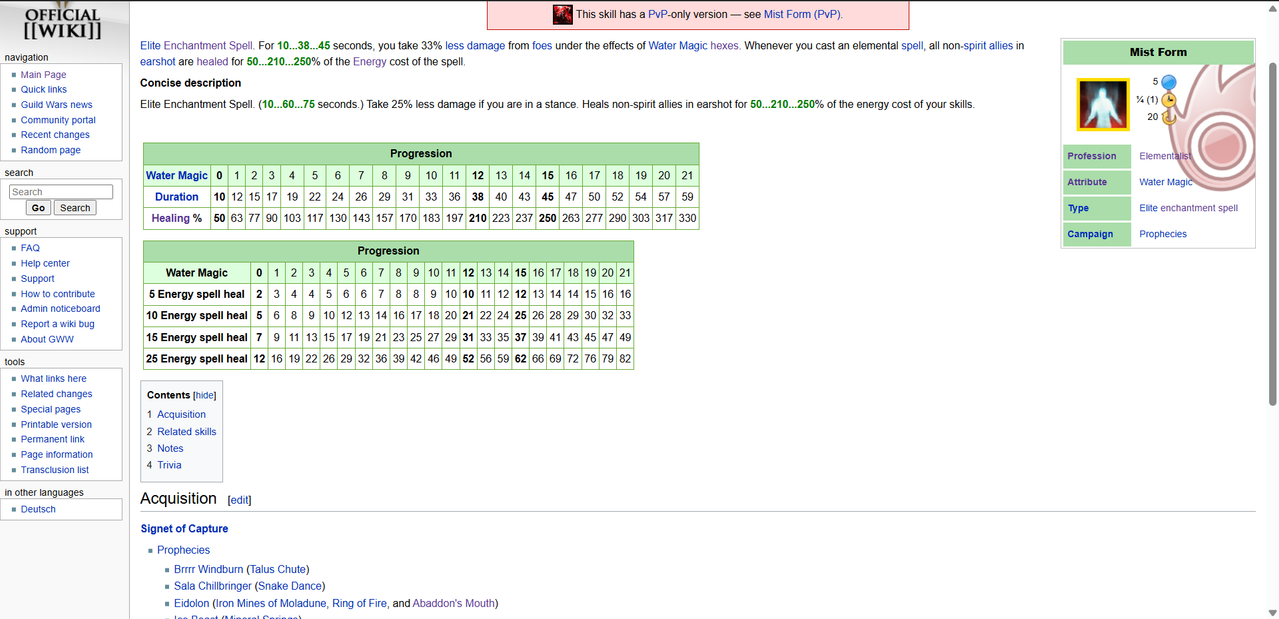Click the Healing % row header link
This screenshot has height=619, width=1279.
coord(170,218)
